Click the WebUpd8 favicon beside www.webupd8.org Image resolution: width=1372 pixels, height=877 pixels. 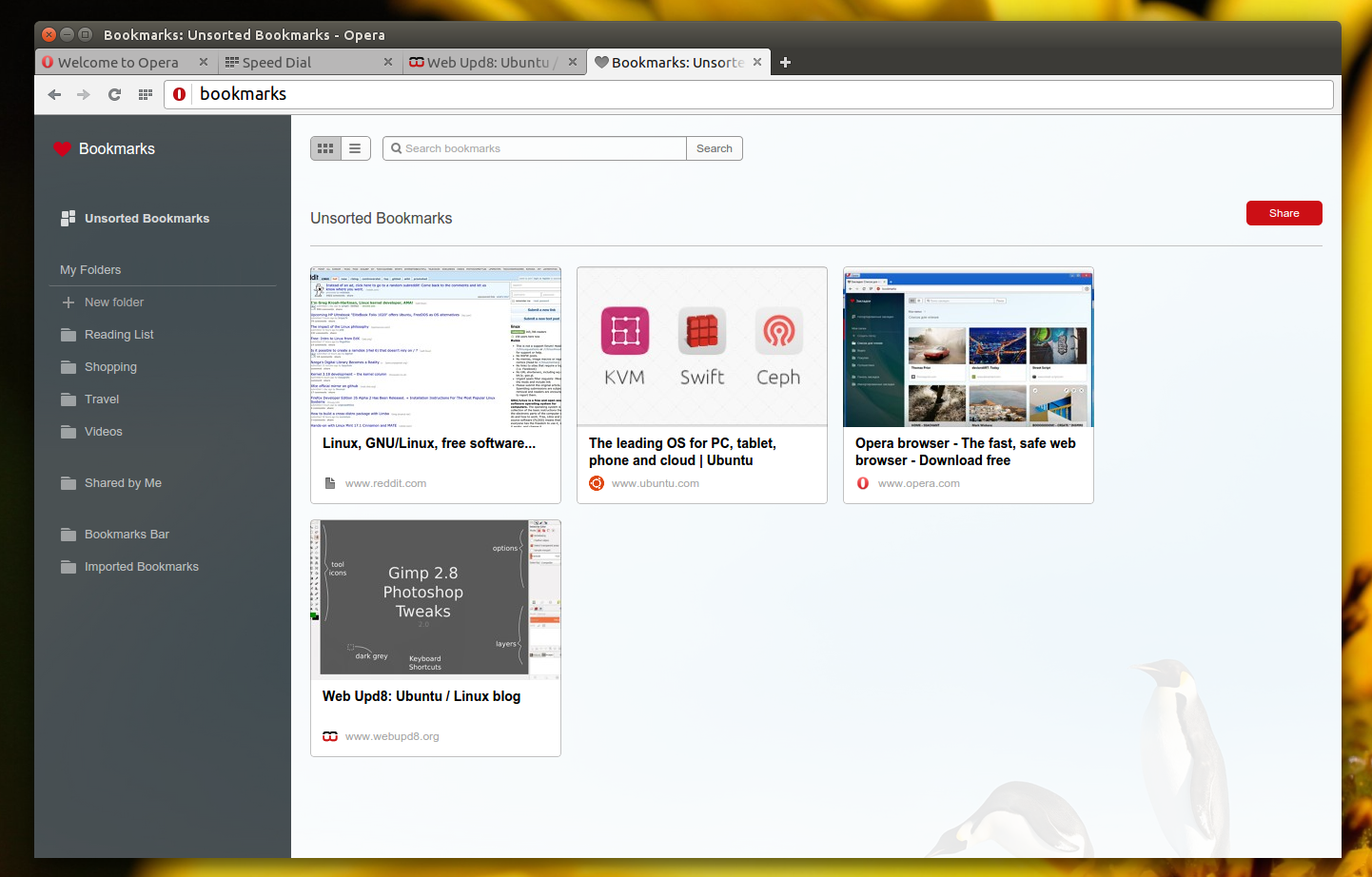[330, 736]
